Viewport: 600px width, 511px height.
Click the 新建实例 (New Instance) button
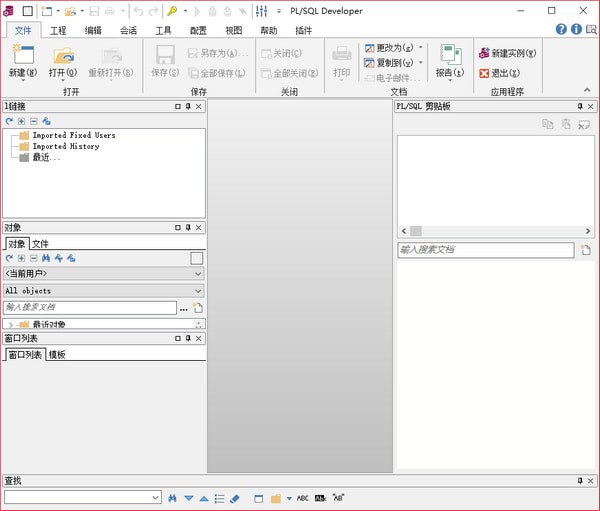(x=508, y=53)
